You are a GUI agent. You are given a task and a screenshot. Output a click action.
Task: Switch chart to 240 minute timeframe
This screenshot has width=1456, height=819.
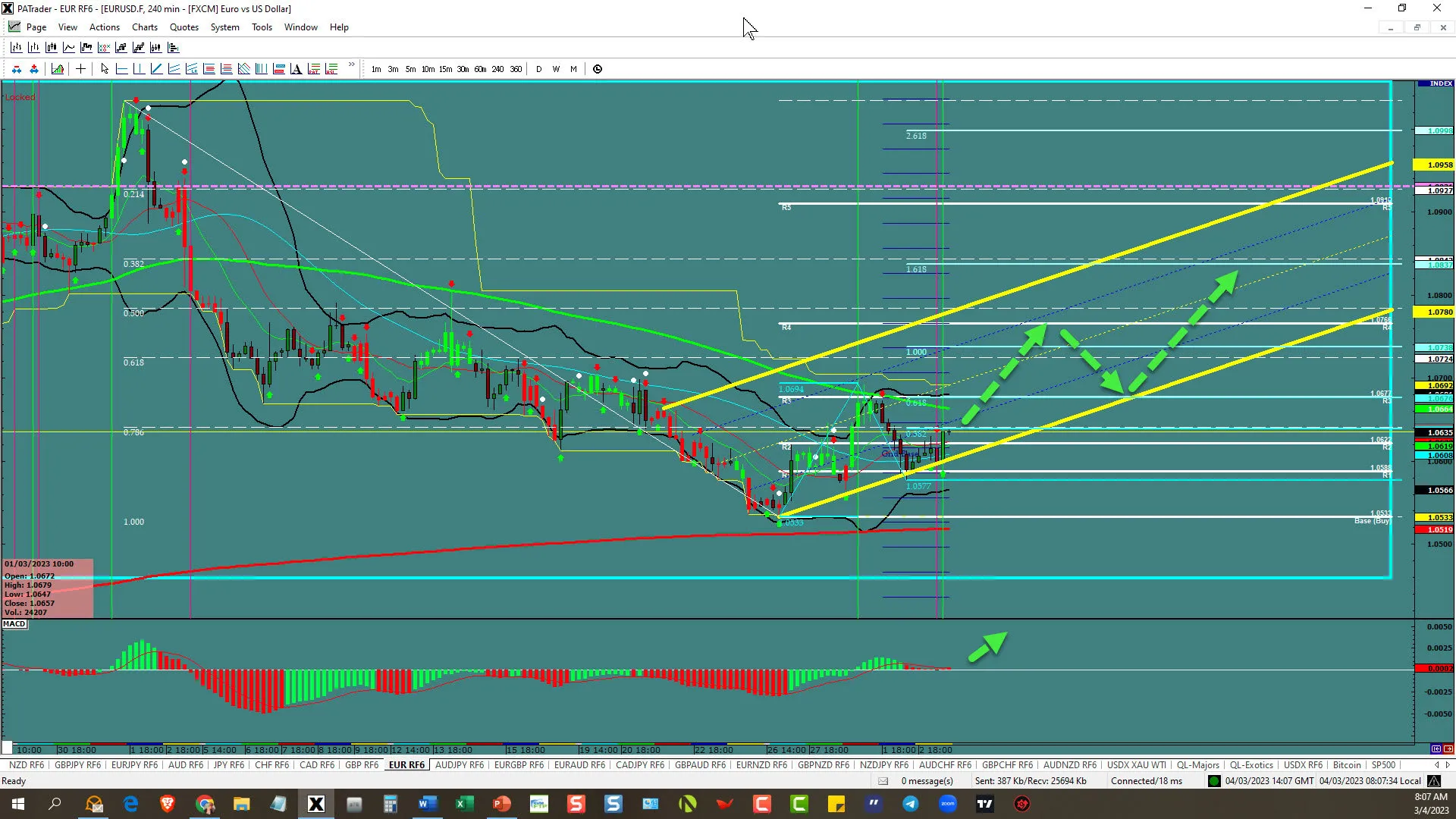click(497, 69)
